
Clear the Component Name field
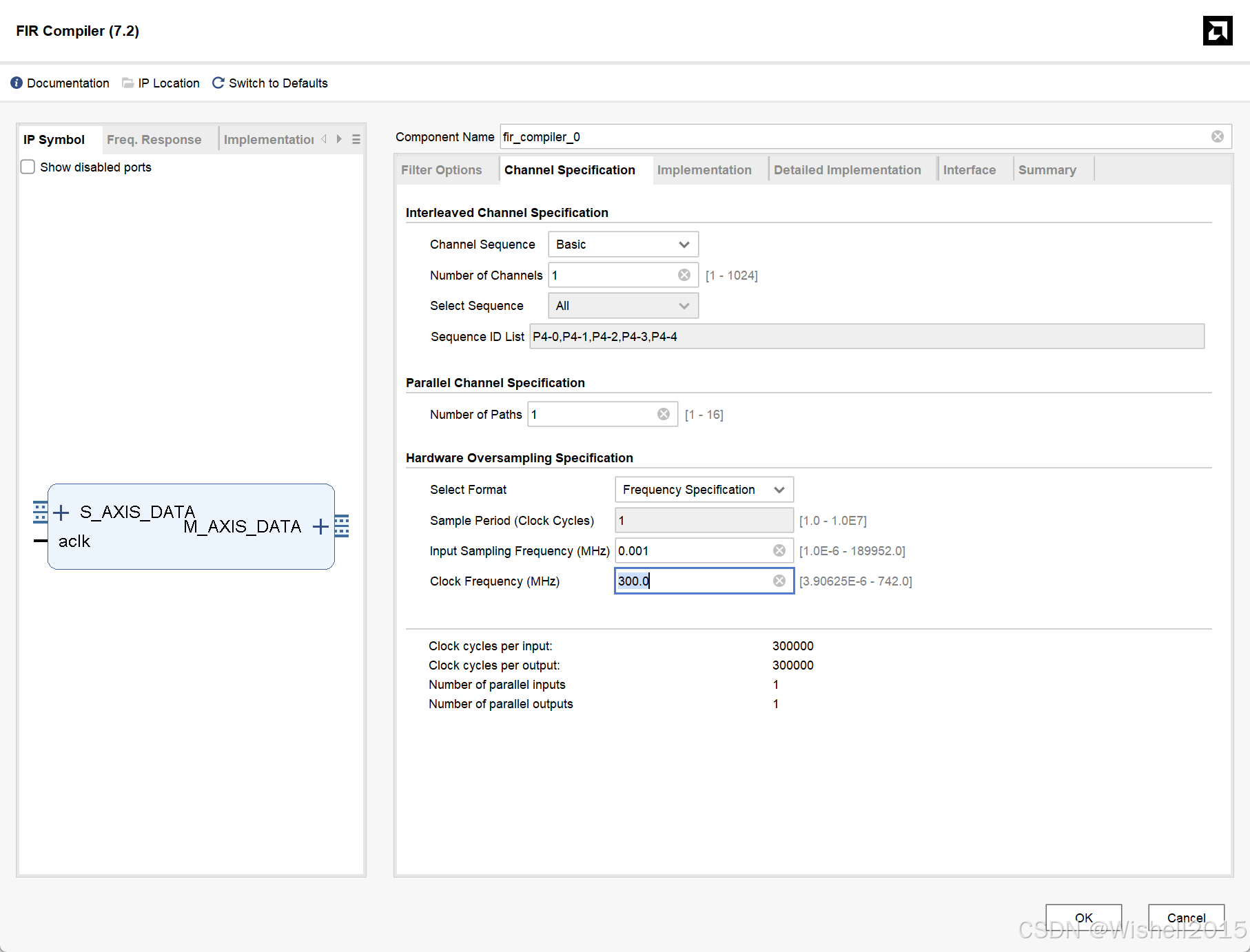(1218, 136)
